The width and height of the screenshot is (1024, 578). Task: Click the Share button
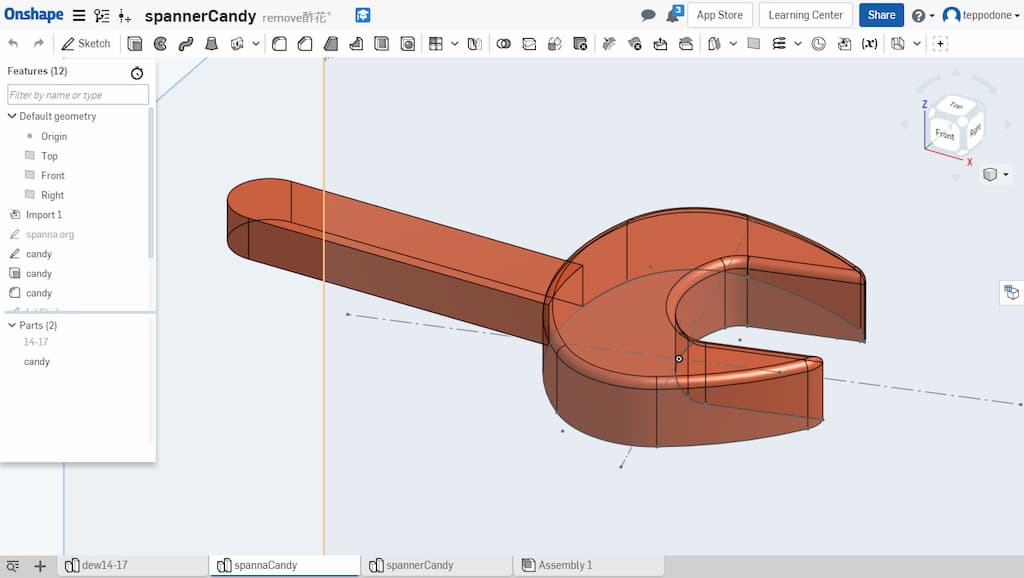[881, 15]
